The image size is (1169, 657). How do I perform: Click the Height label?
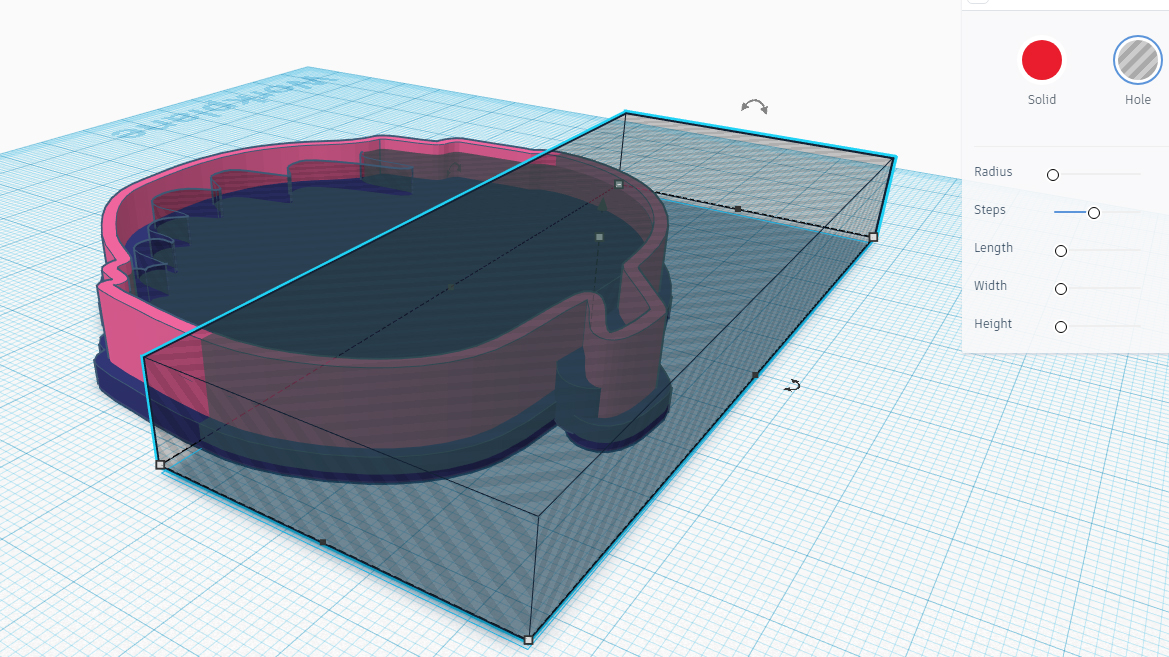pos(993,324)
